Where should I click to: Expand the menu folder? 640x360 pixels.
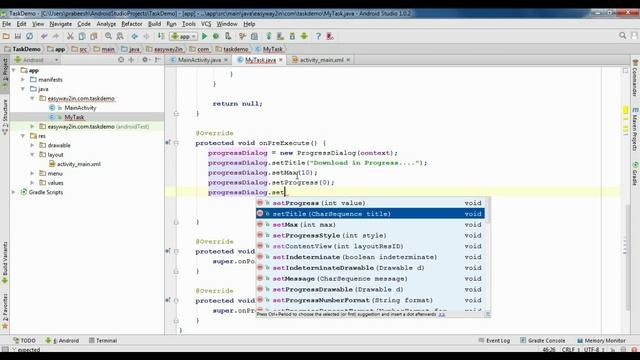coord(32,173)
